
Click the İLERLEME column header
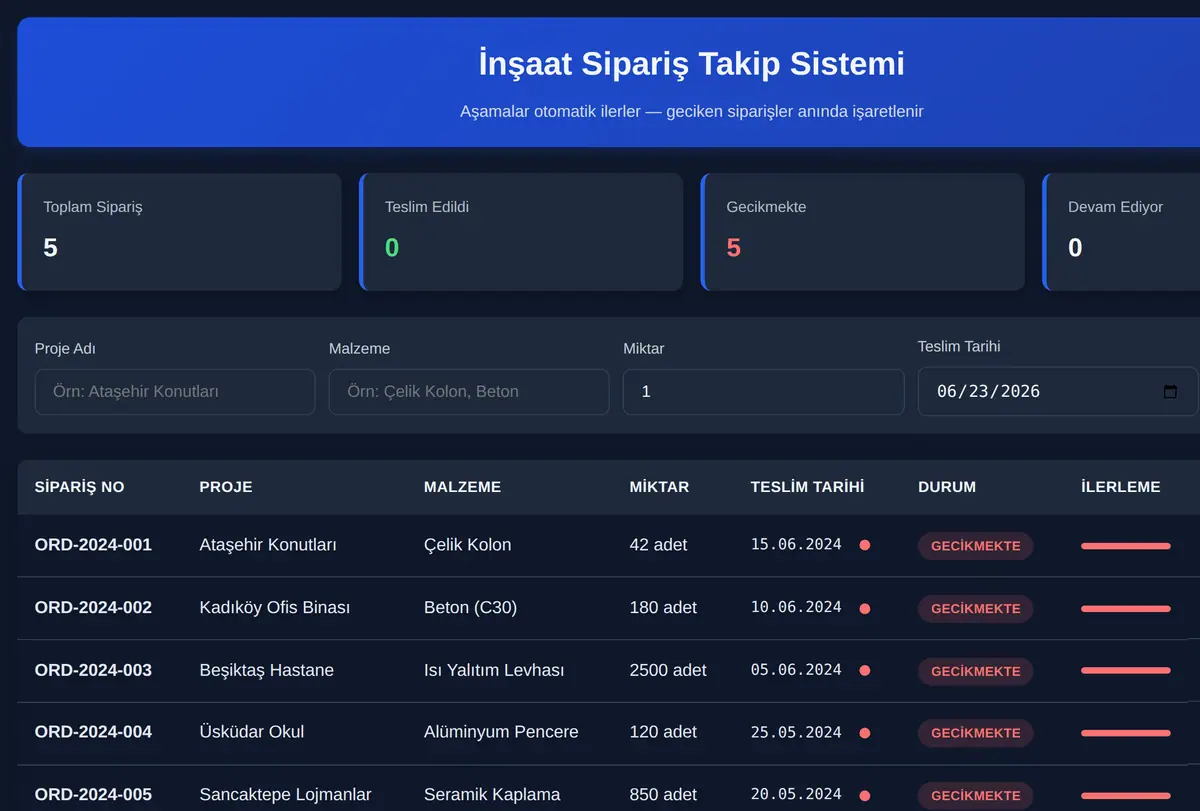[x=1121, y=487]
